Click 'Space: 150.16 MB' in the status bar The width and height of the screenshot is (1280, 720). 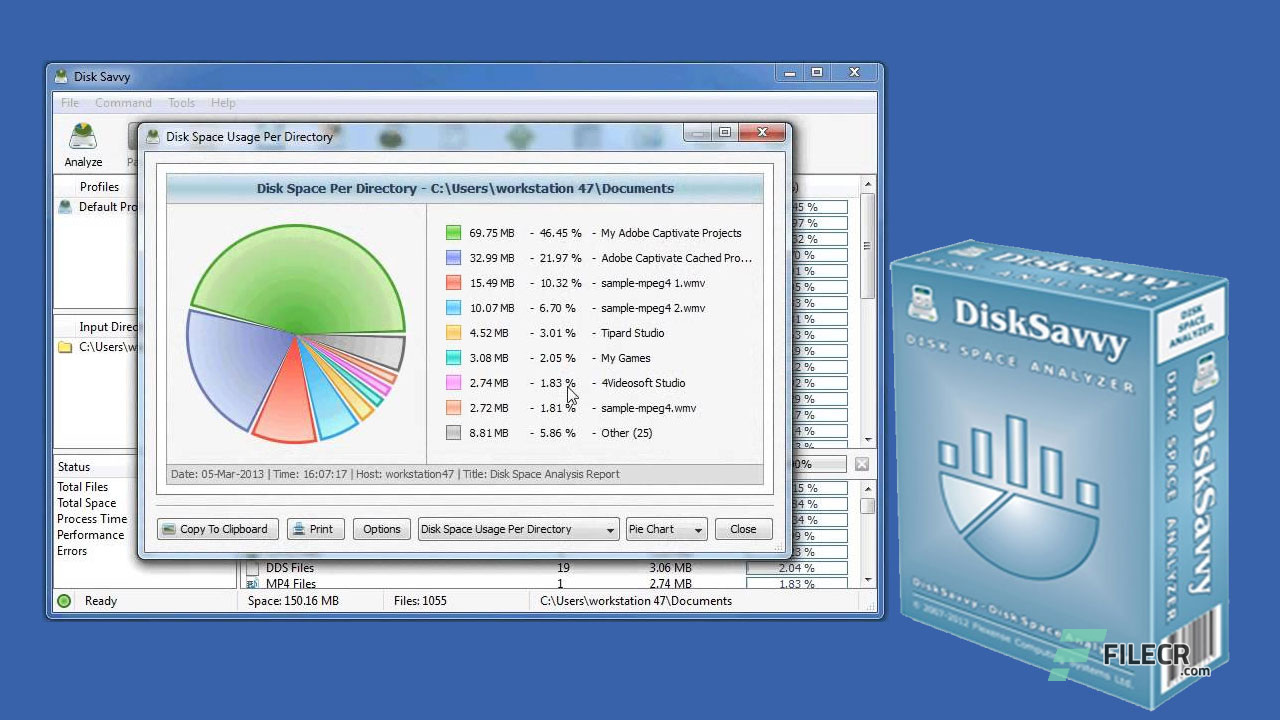pyautogui.click(x=293, y=601)
